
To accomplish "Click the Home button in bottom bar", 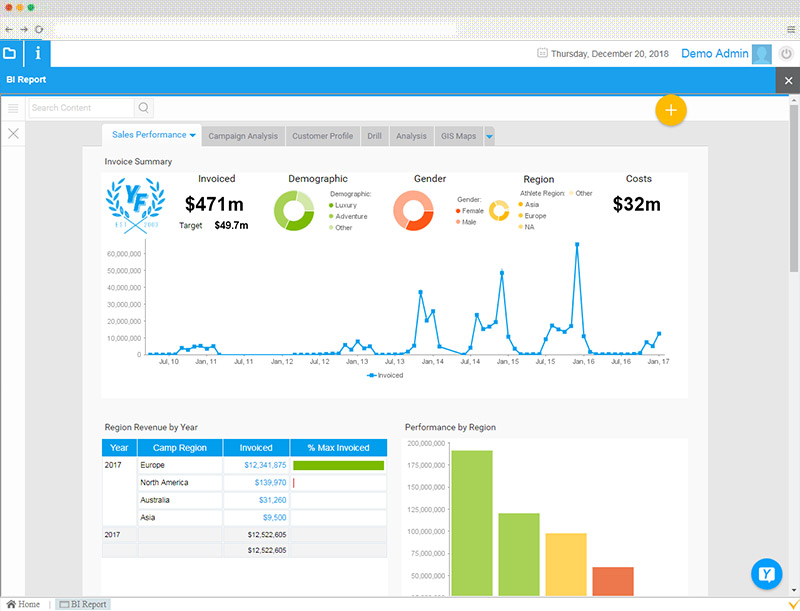I will 24,604.
